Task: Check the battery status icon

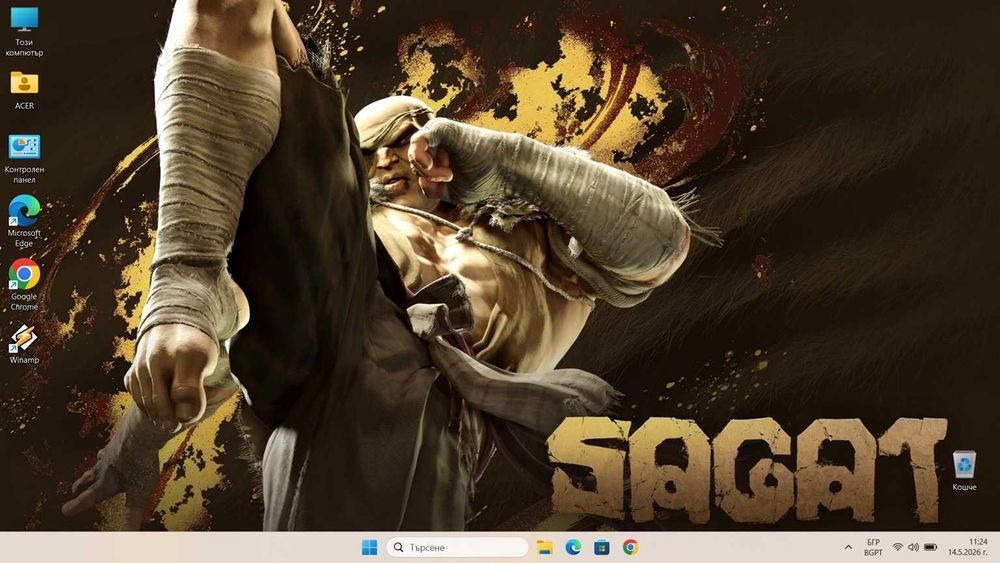Action: pos(930,547)
